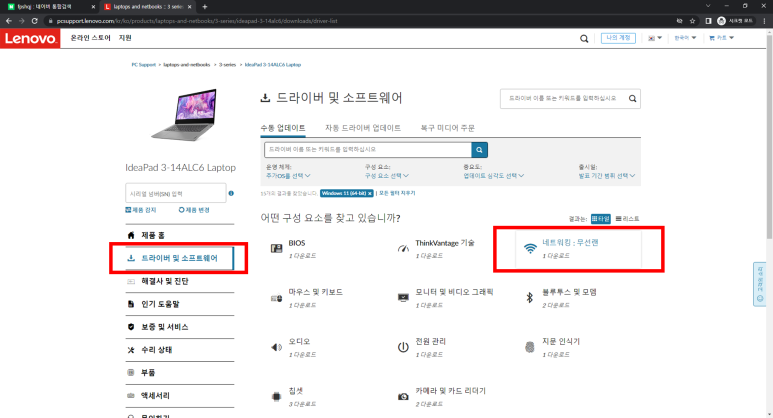Click the Chrome profile avatar

coord(721,21)
